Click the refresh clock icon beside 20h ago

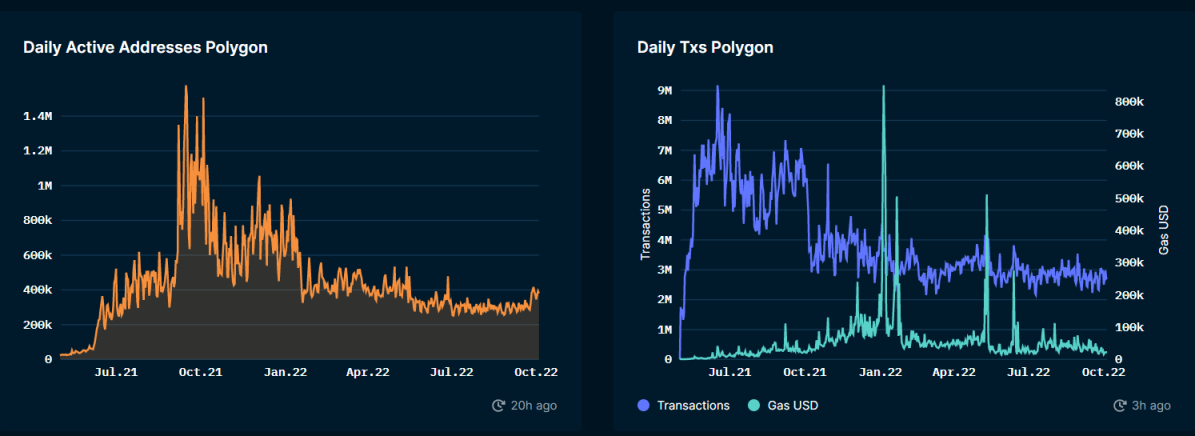[x=498, y=406]
